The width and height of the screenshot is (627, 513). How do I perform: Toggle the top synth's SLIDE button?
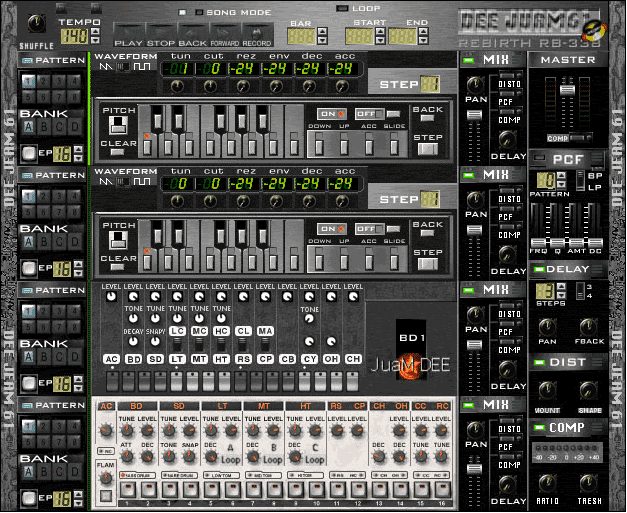(394, 147)
